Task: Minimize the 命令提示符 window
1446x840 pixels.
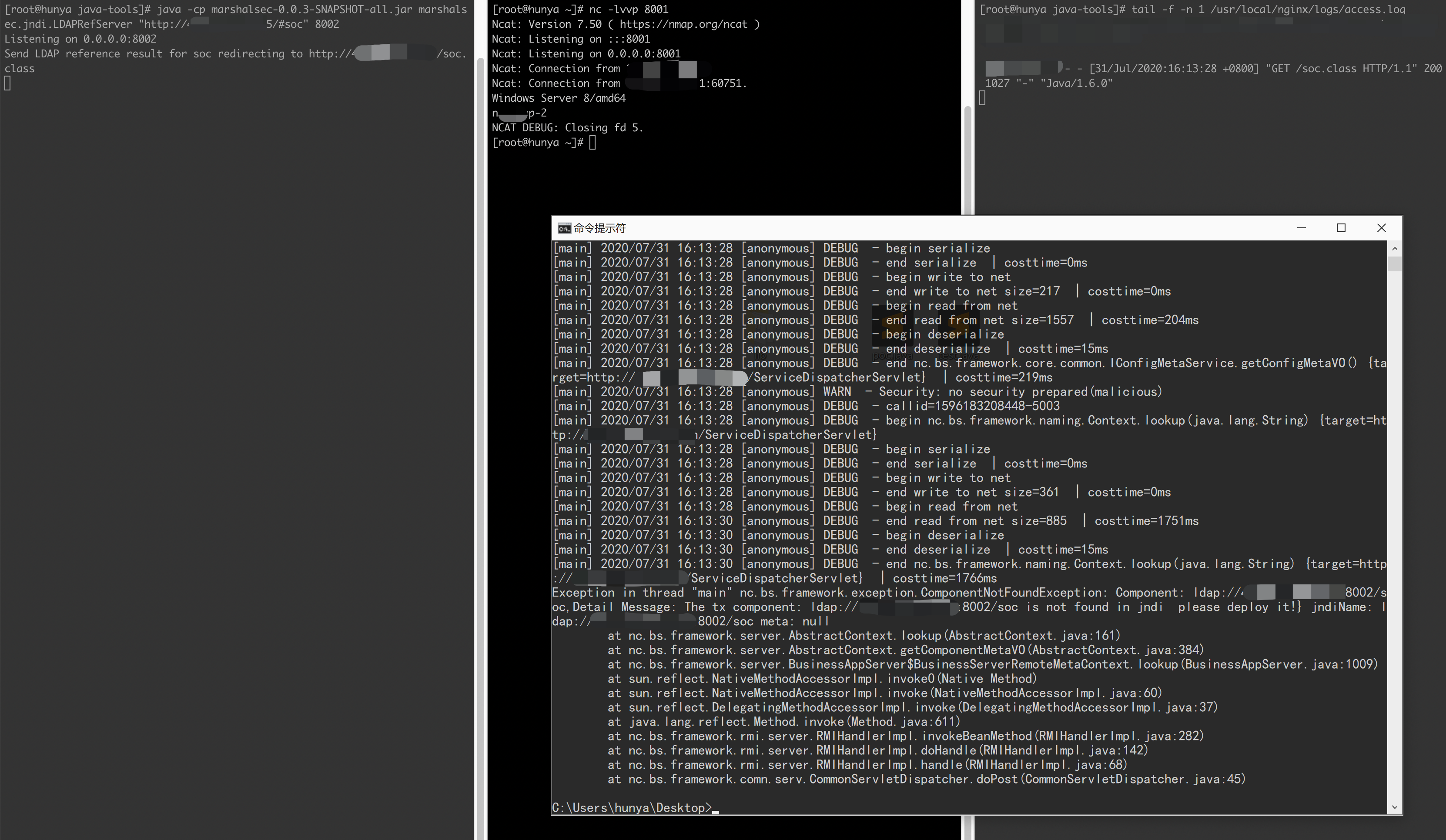Action: tap(1302, 228)
